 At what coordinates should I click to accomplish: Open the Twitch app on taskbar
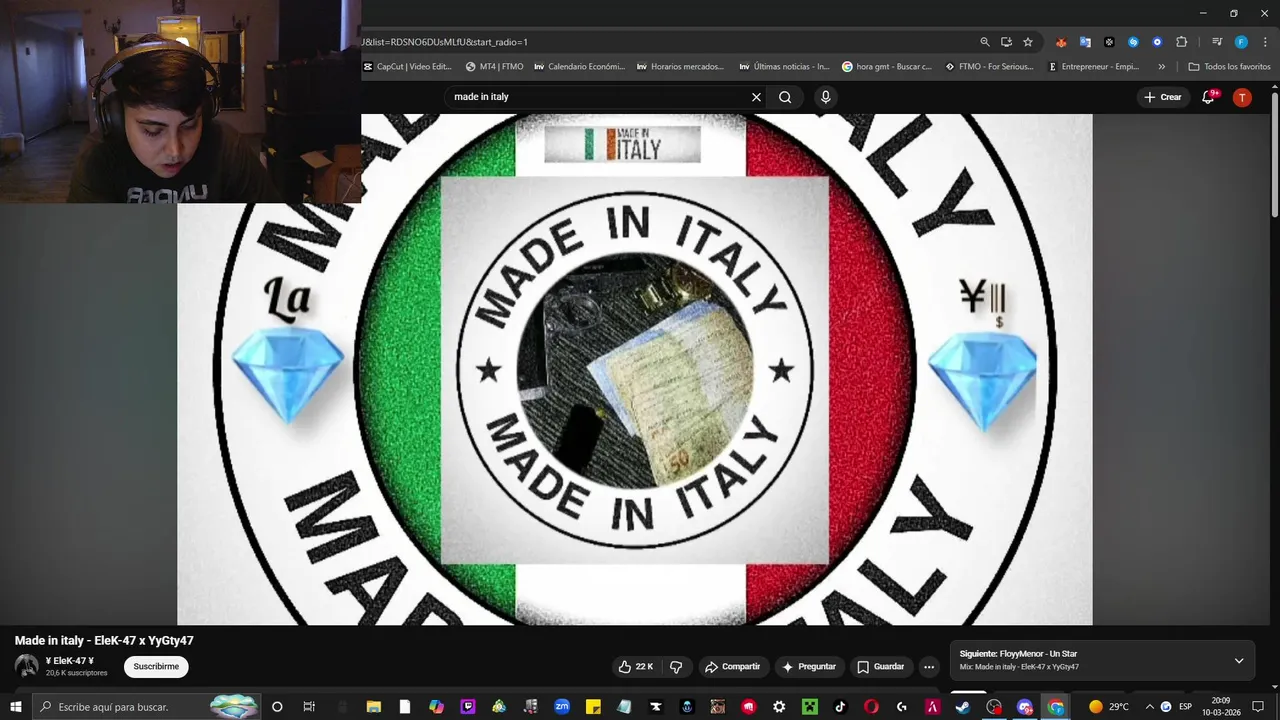coord(467,707)
